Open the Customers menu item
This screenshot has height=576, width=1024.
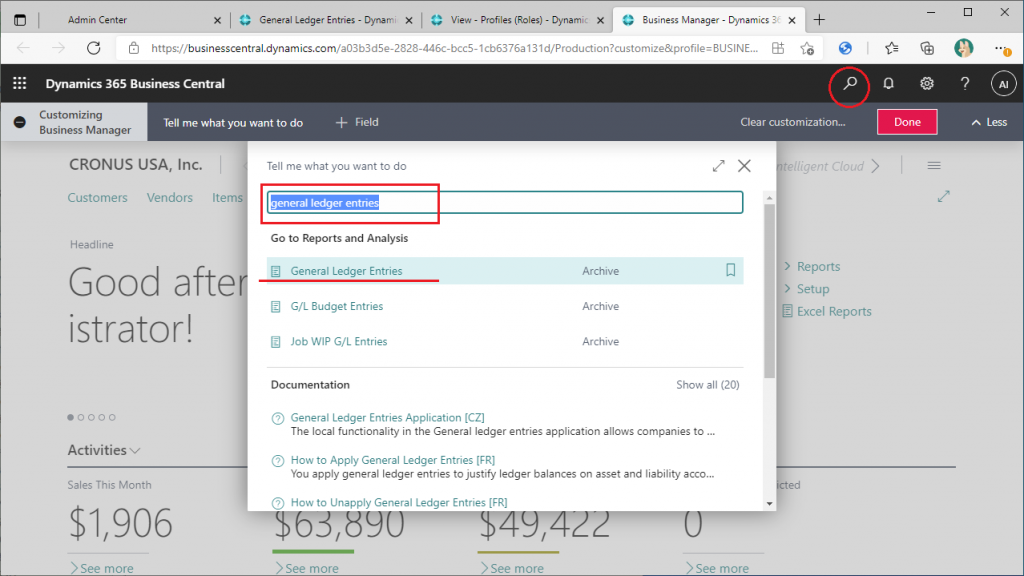click(x=97, y=197)
